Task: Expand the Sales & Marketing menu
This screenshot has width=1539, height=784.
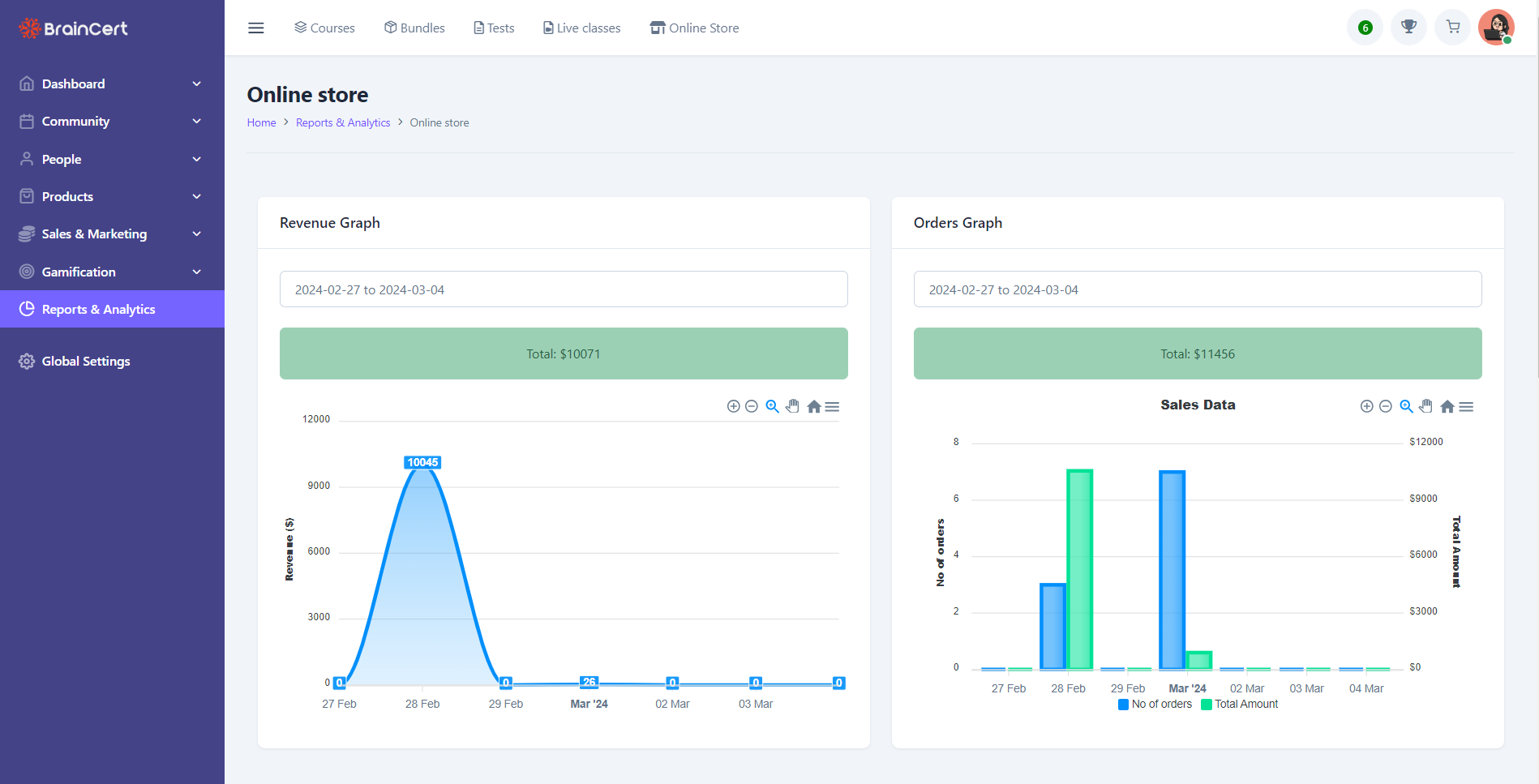Action: tap(112, 233)
